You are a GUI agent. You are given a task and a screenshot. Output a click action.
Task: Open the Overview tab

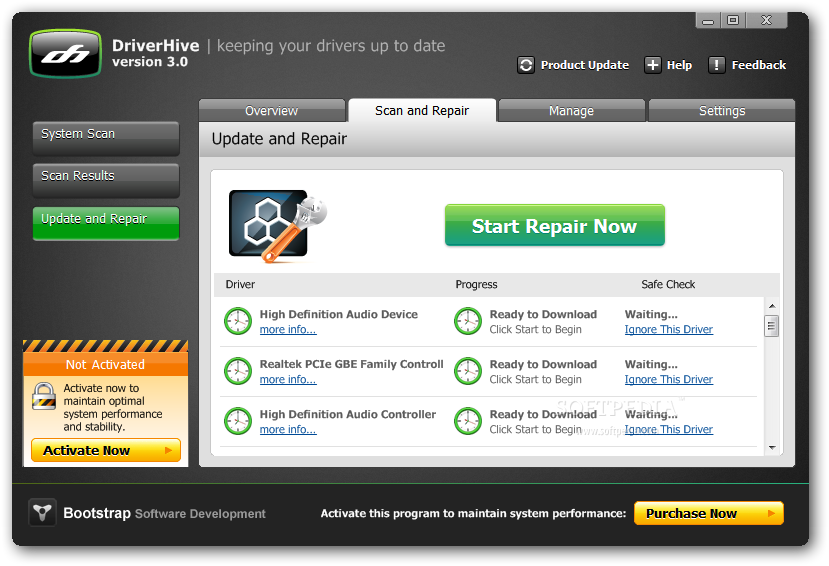point(272,110)
